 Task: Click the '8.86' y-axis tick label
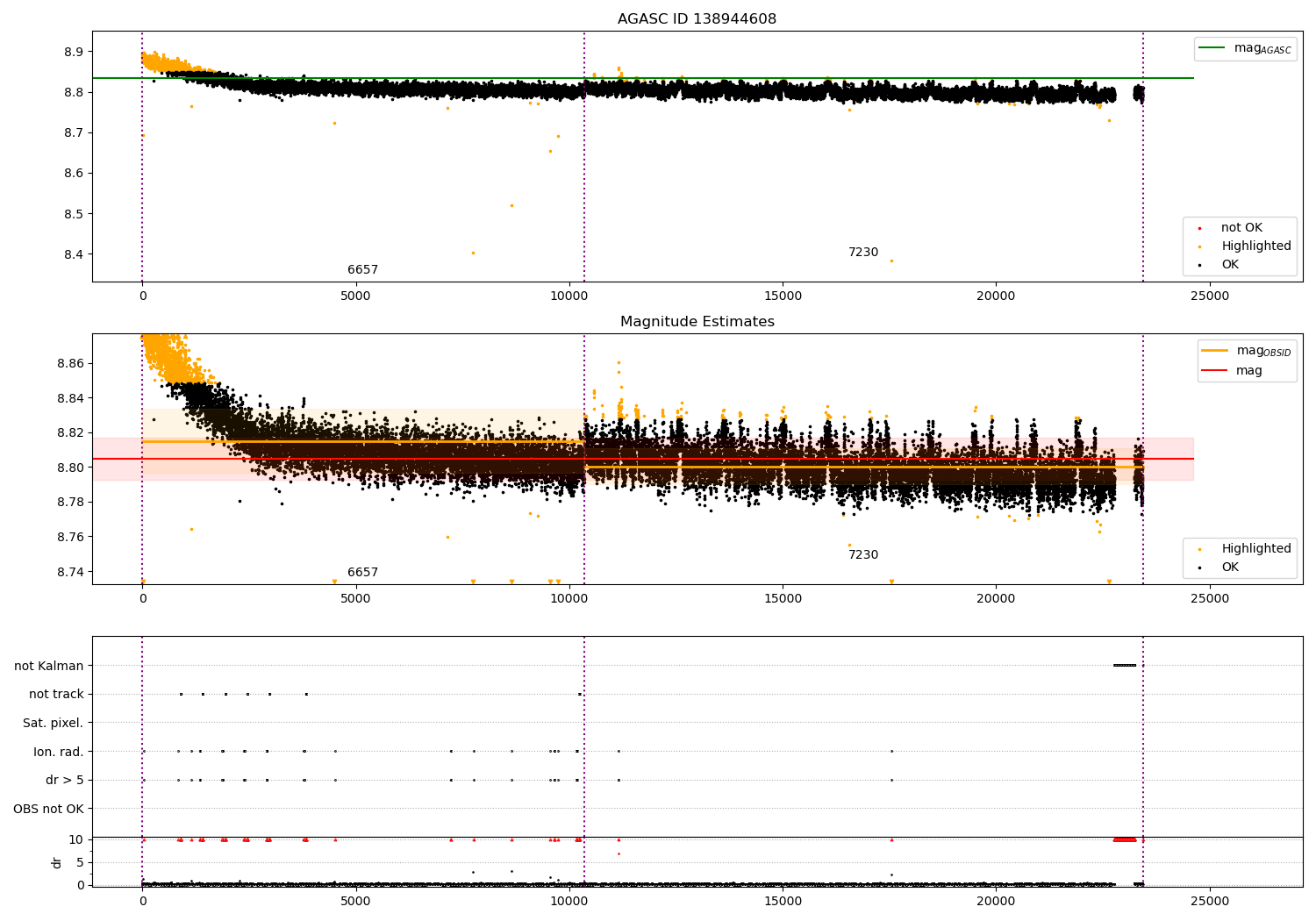(x=70, y=363)
